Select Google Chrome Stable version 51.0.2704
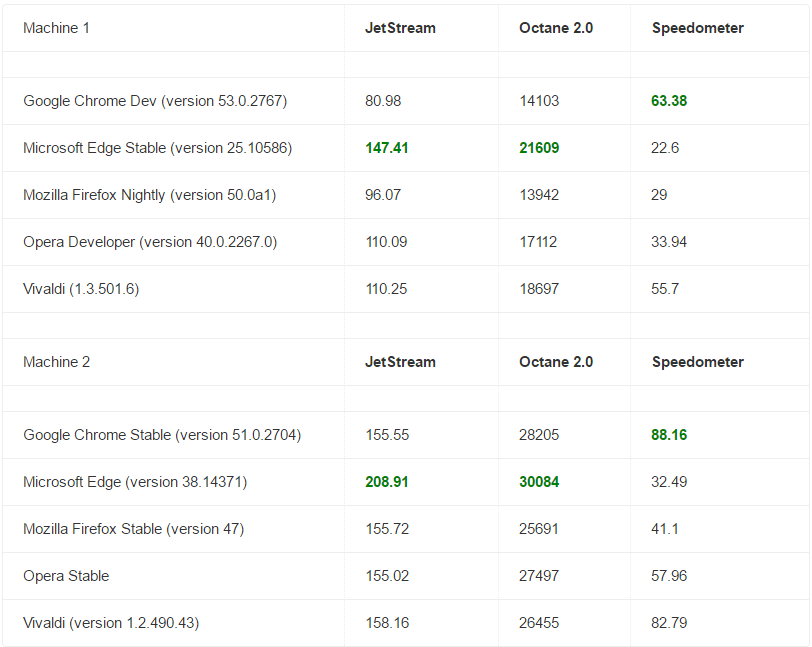 pyautogui.click(x=162, y=435)
